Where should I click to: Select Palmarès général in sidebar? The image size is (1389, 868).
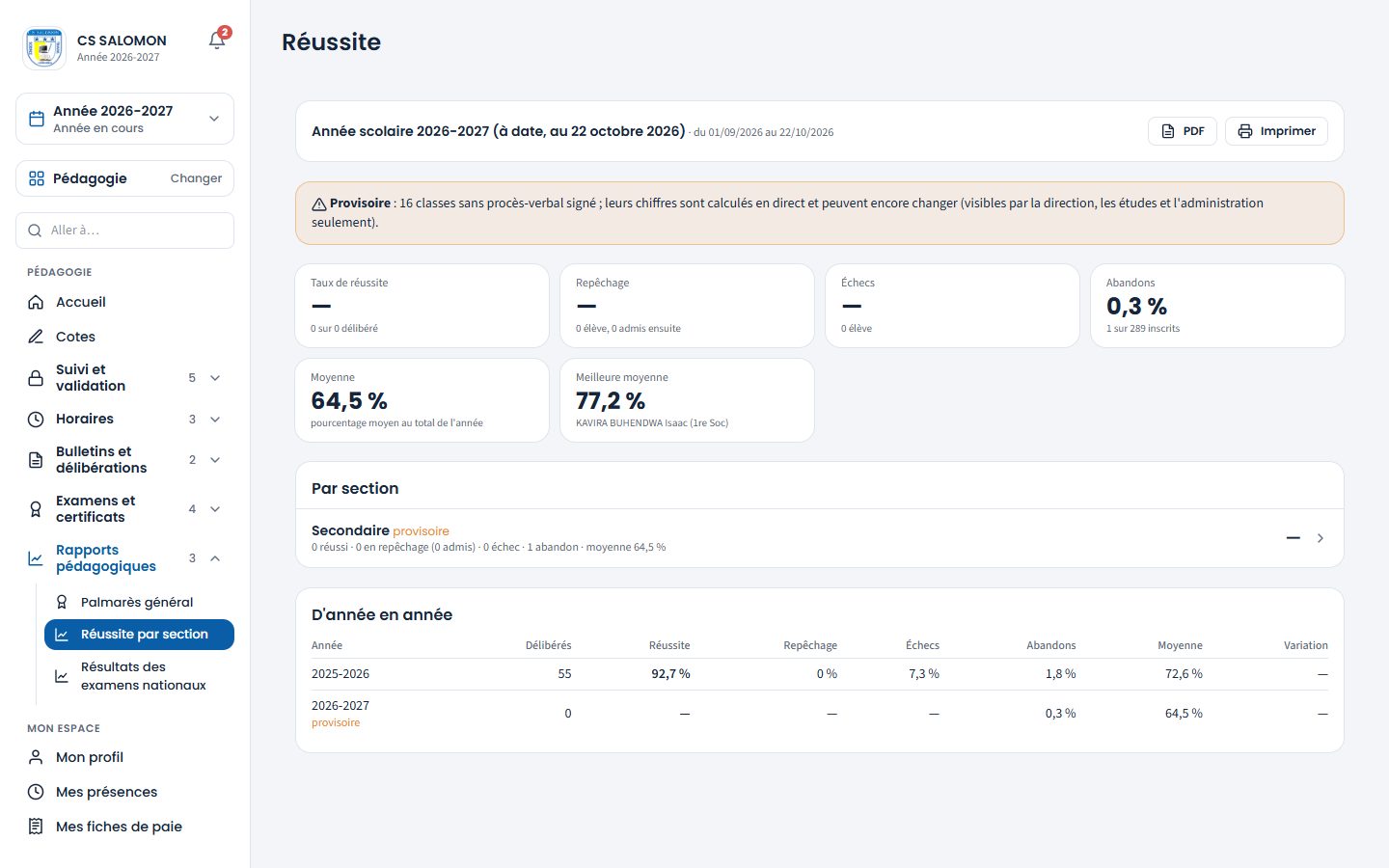tap(139, 602)
